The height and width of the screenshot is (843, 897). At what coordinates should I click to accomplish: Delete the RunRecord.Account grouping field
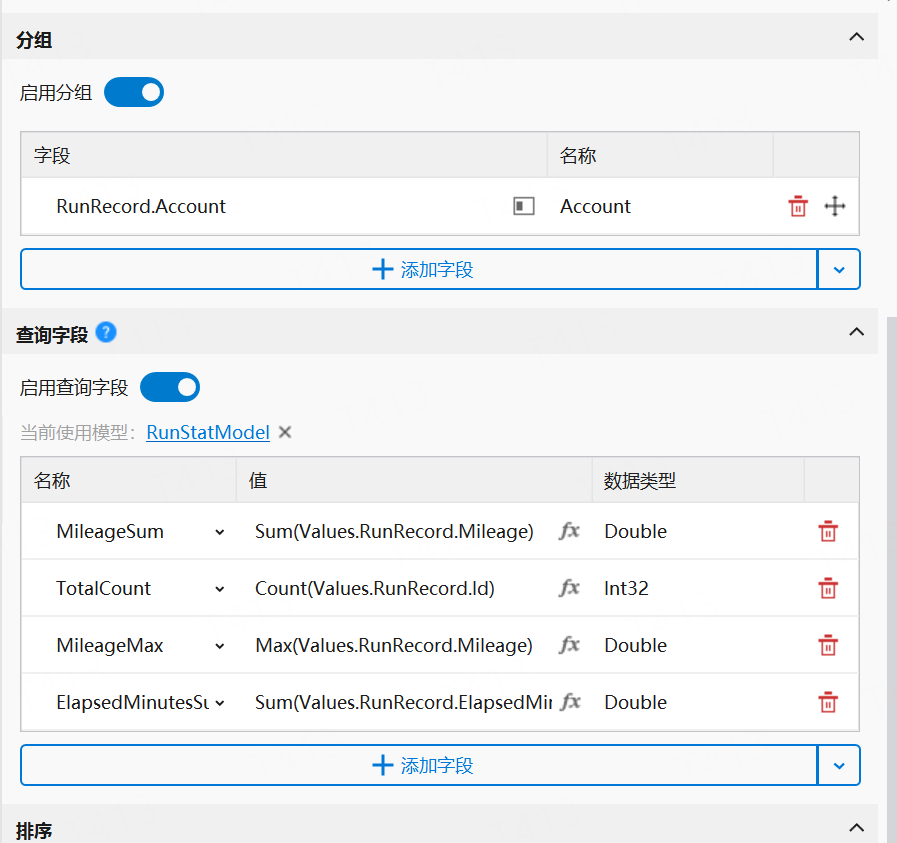(798, 206)
